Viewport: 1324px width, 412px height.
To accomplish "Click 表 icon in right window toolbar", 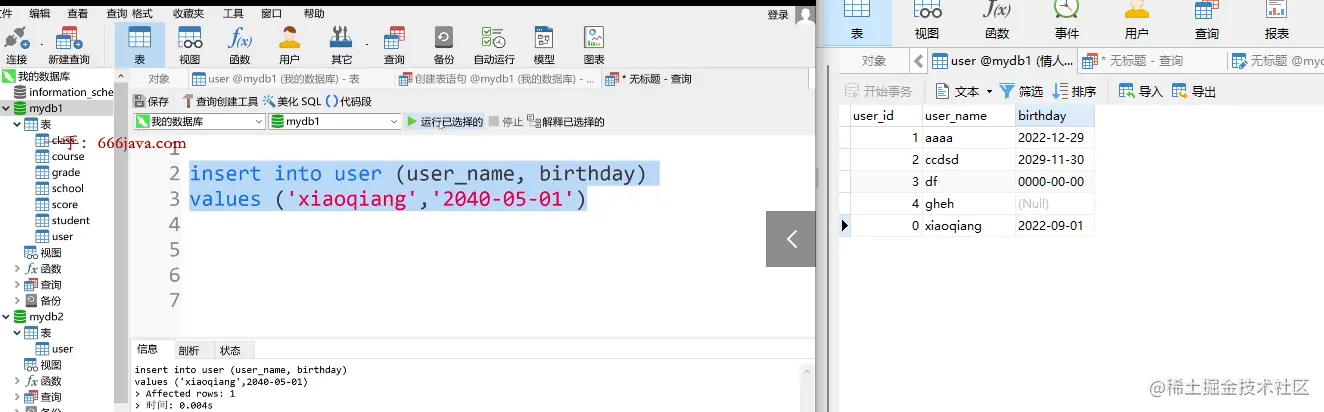I will pos(857,20).
